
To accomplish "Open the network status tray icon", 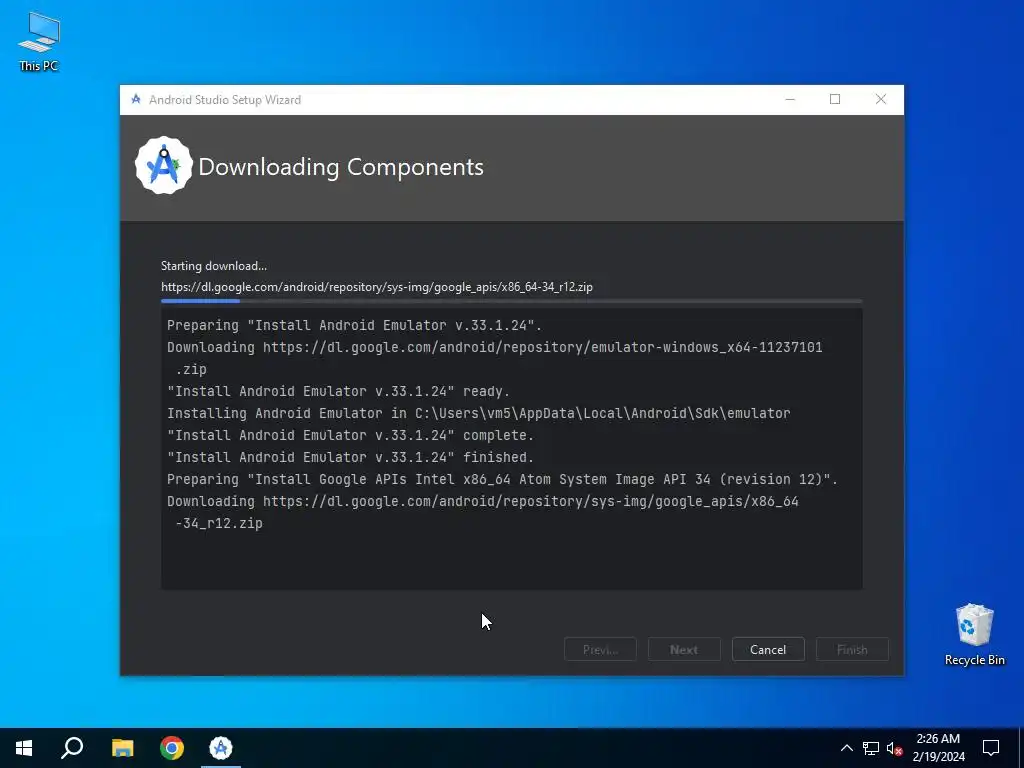I will click(871, 748).
